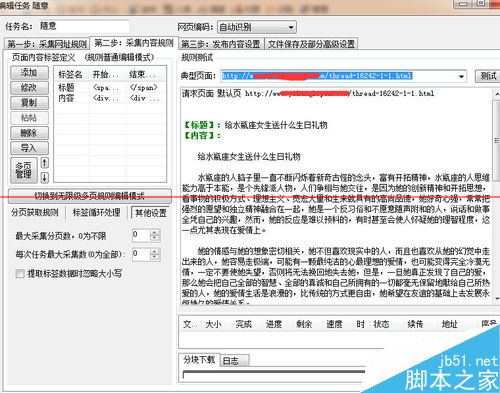Click the 完成 column header in download list
This screenshot has height=393, width=500.
click(x=244, y=324)
